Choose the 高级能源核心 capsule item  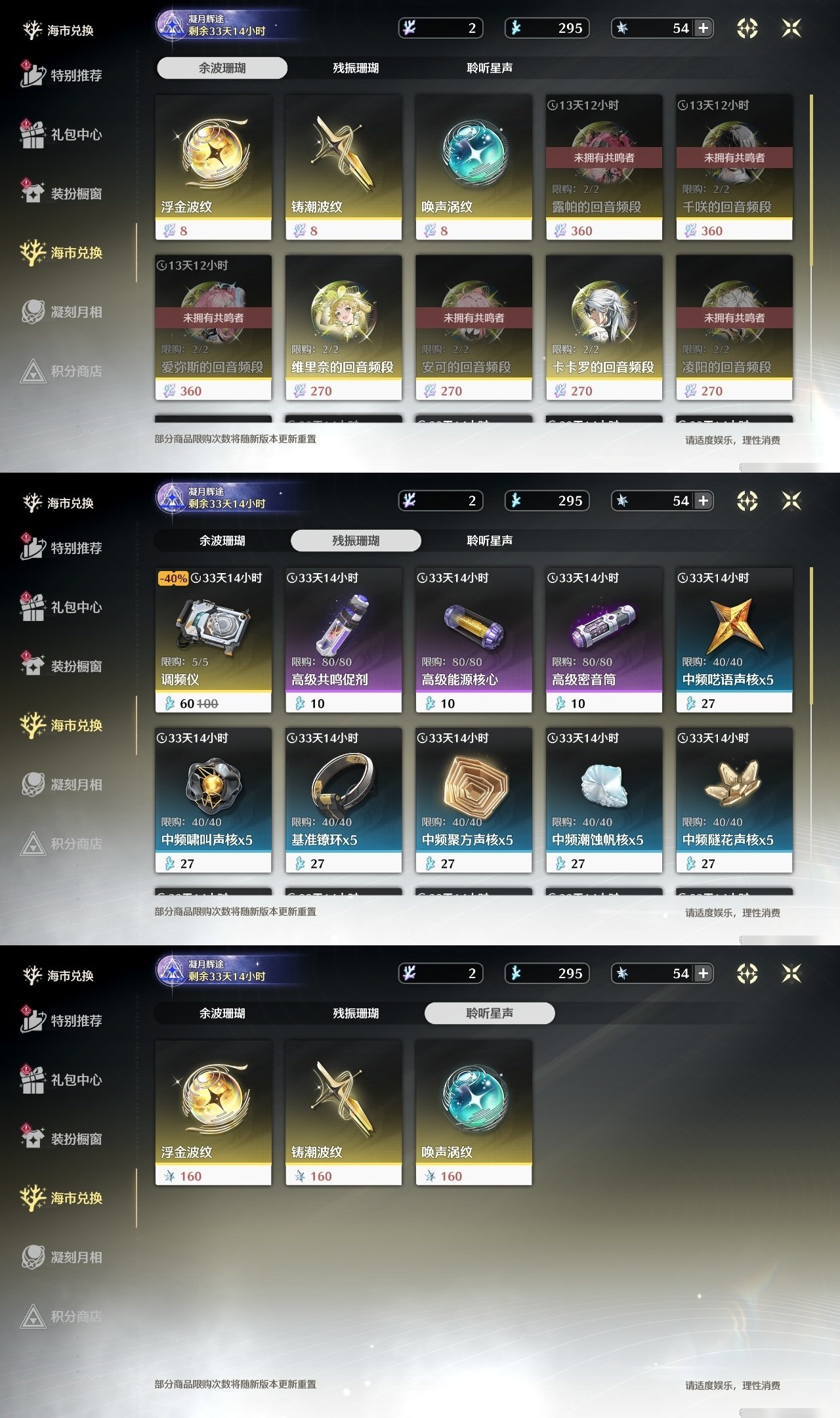coord(474,640)
